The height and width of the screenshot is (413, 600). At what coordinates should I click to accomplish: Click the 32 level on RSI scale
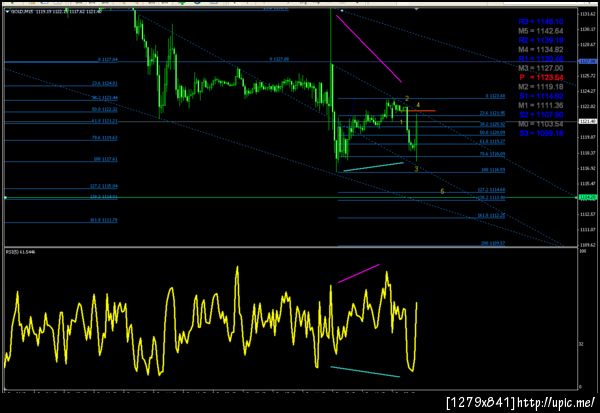click(581, 344)
